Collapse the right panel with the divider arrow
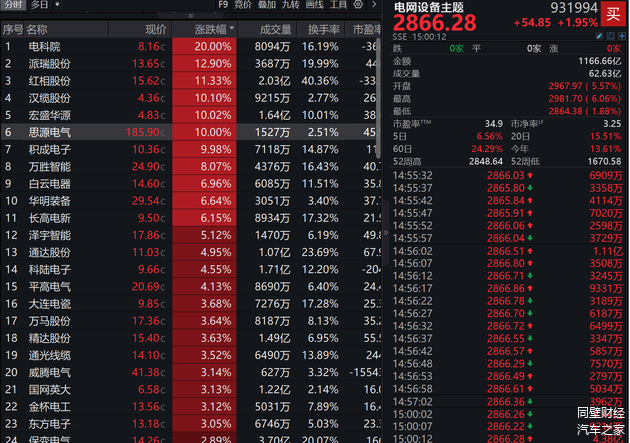The height and width of the screenshot is (443, 630). (x=384, y=232)
